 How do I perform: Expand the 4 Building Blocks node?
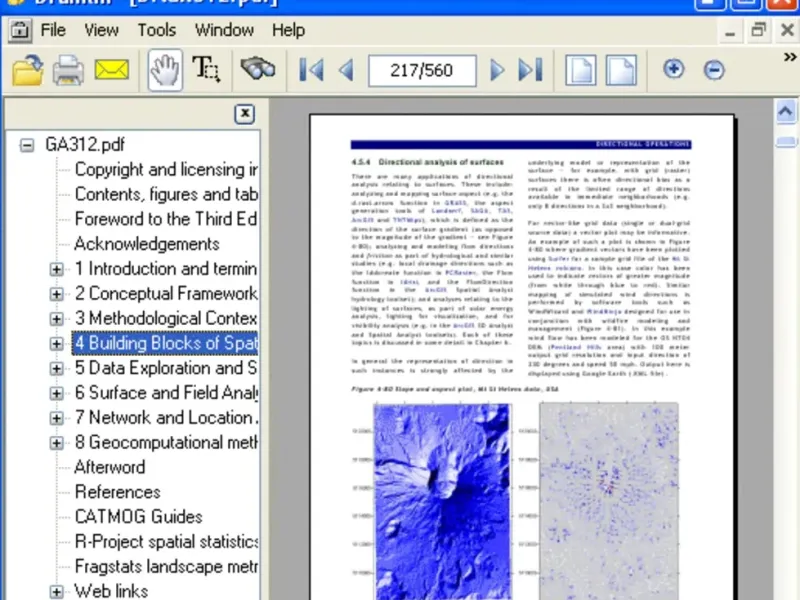pyautogui.click(x=57, y=344)
